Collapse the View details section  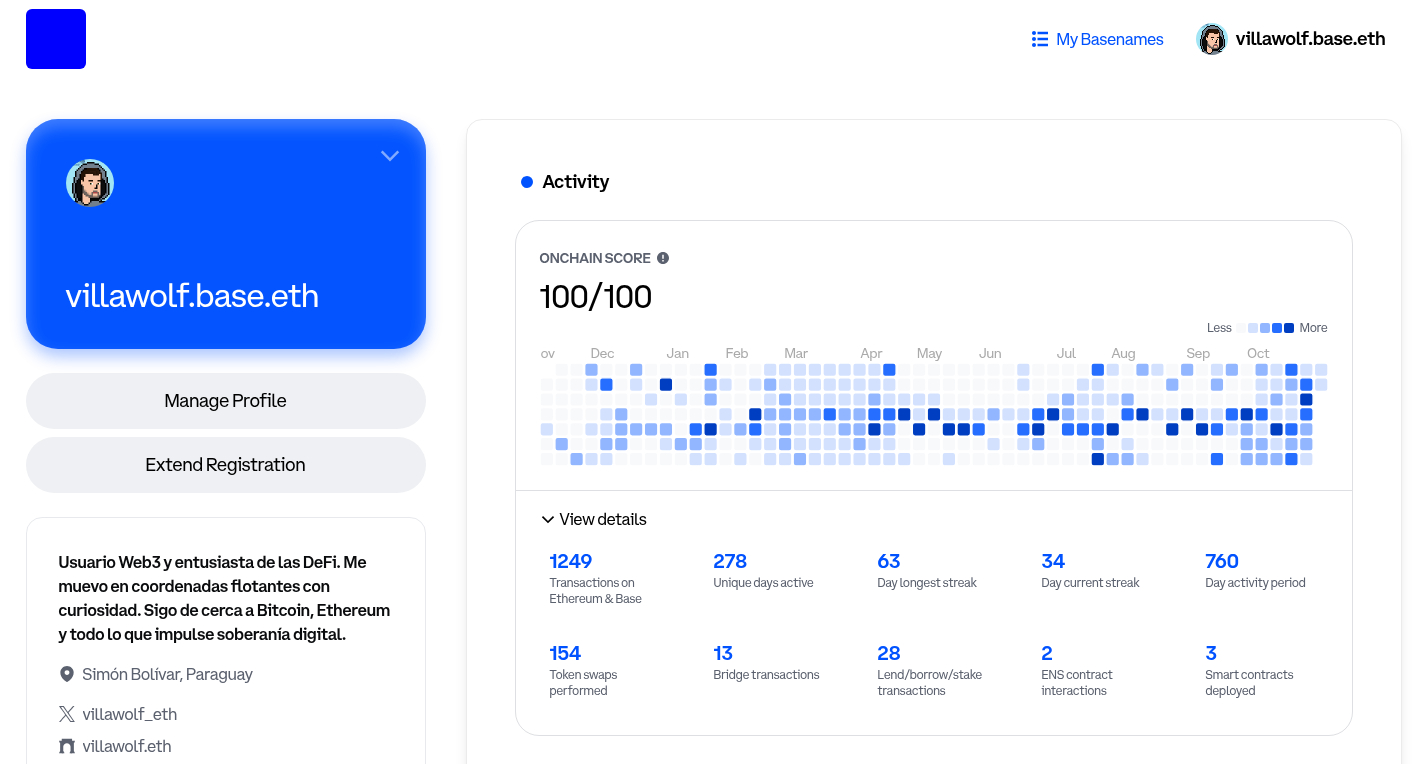(593, 519)
